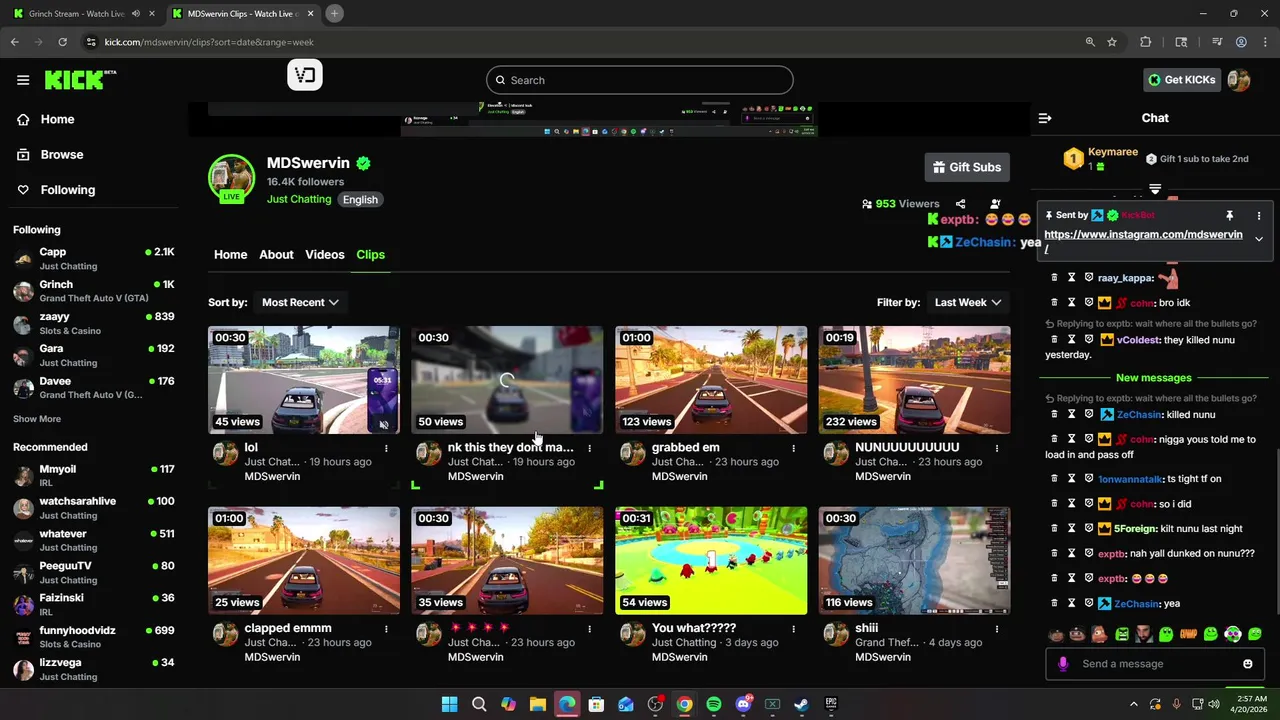This screenshot has width=1280, height=720.
Task: Open the Just Chatting category link
Action: [299, 199]
